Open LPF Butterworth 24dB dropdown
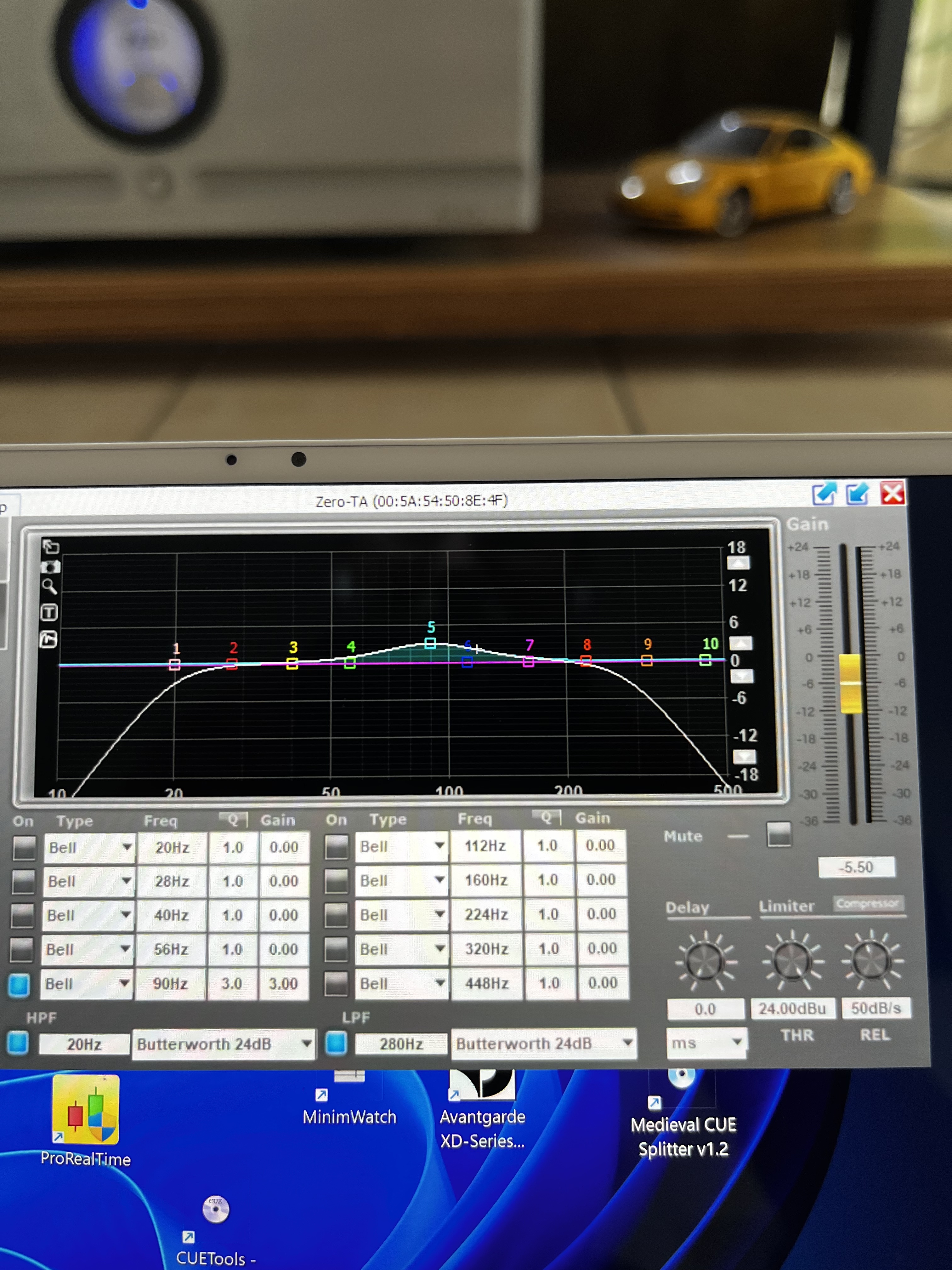Screen dimensions: 952x1270 coord(627,1042)
